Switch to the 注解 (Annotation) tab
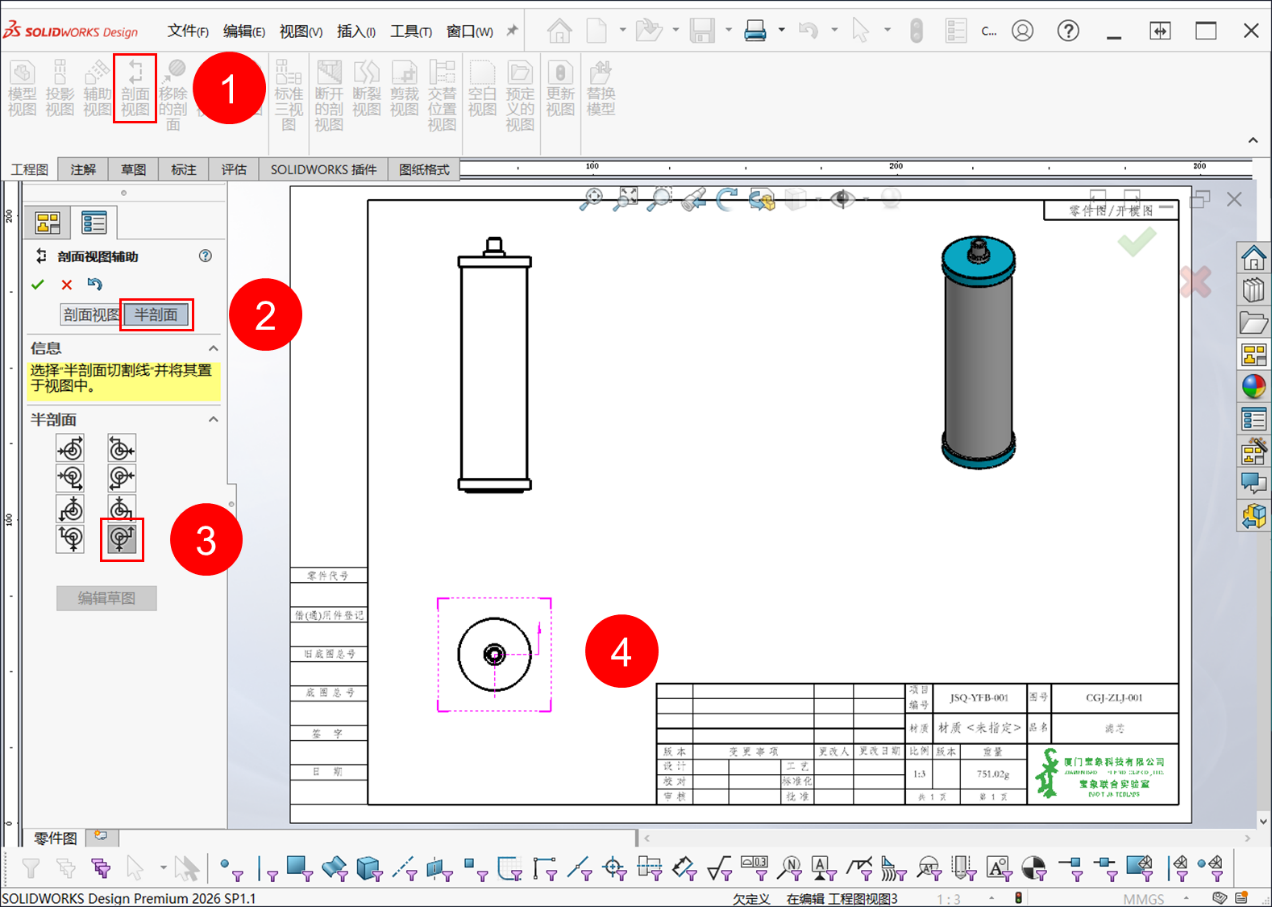 click(83, 170)
